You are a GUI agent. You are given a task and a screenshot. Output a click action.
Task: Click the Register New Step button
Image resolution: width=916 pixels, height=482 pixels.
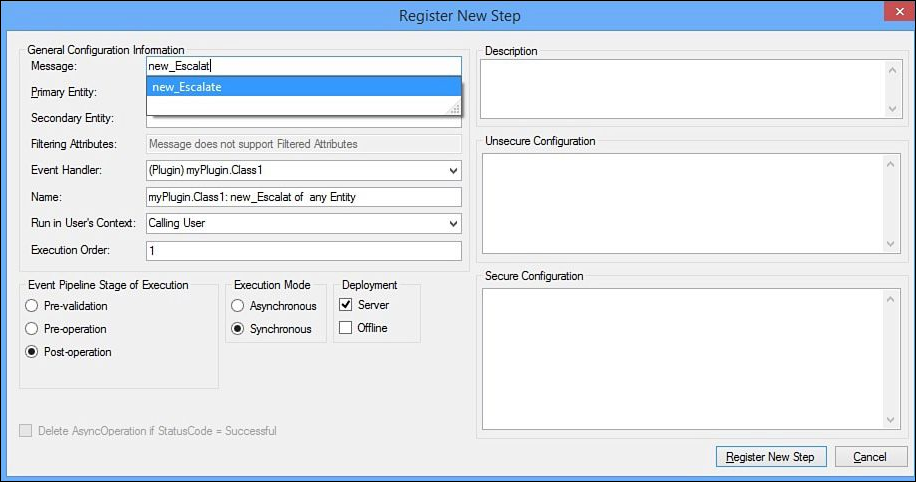point(771,457)
